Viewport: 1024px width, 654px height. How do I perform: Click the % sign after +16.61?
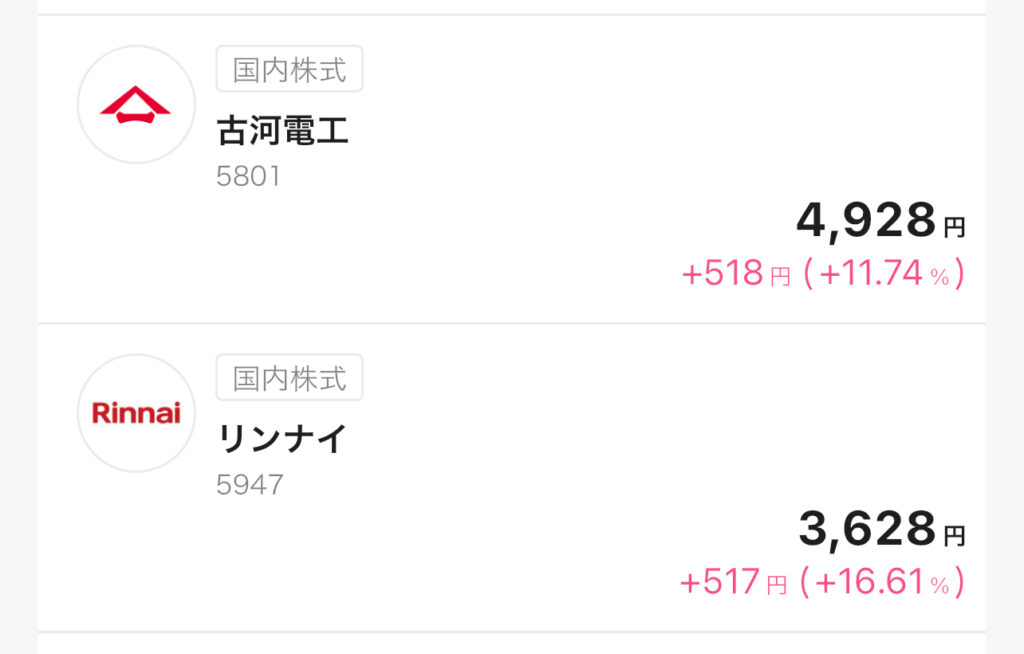click(x=940, y=585)
